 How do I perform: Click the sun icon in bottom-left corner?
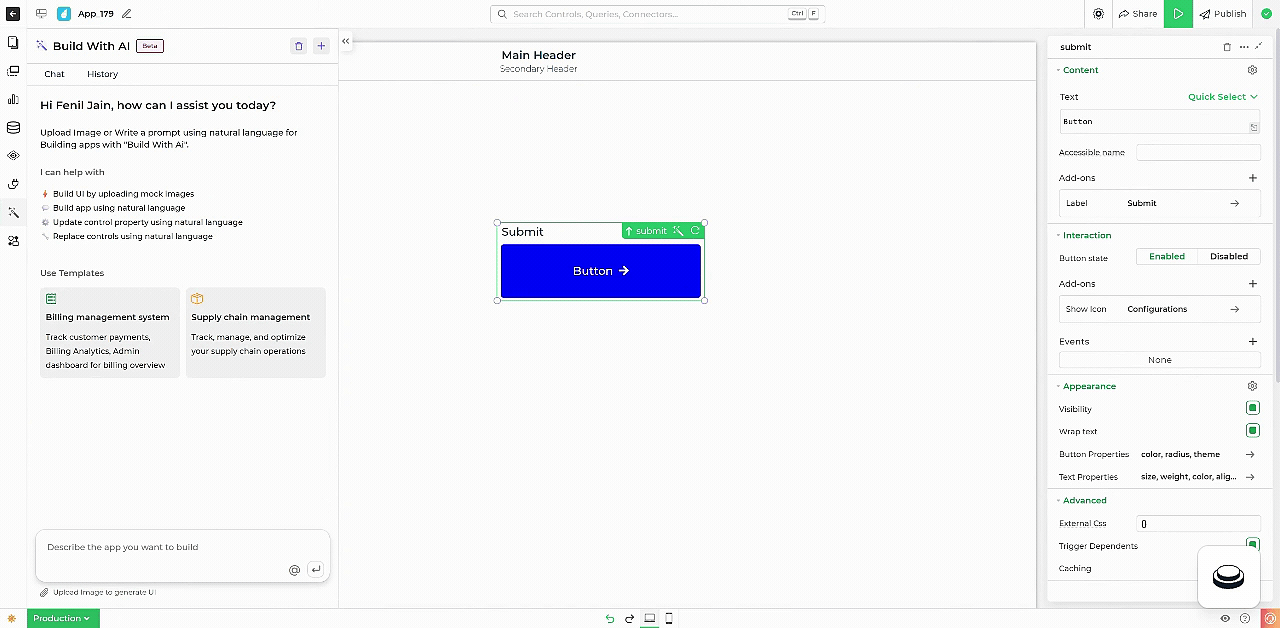point(12,619)
